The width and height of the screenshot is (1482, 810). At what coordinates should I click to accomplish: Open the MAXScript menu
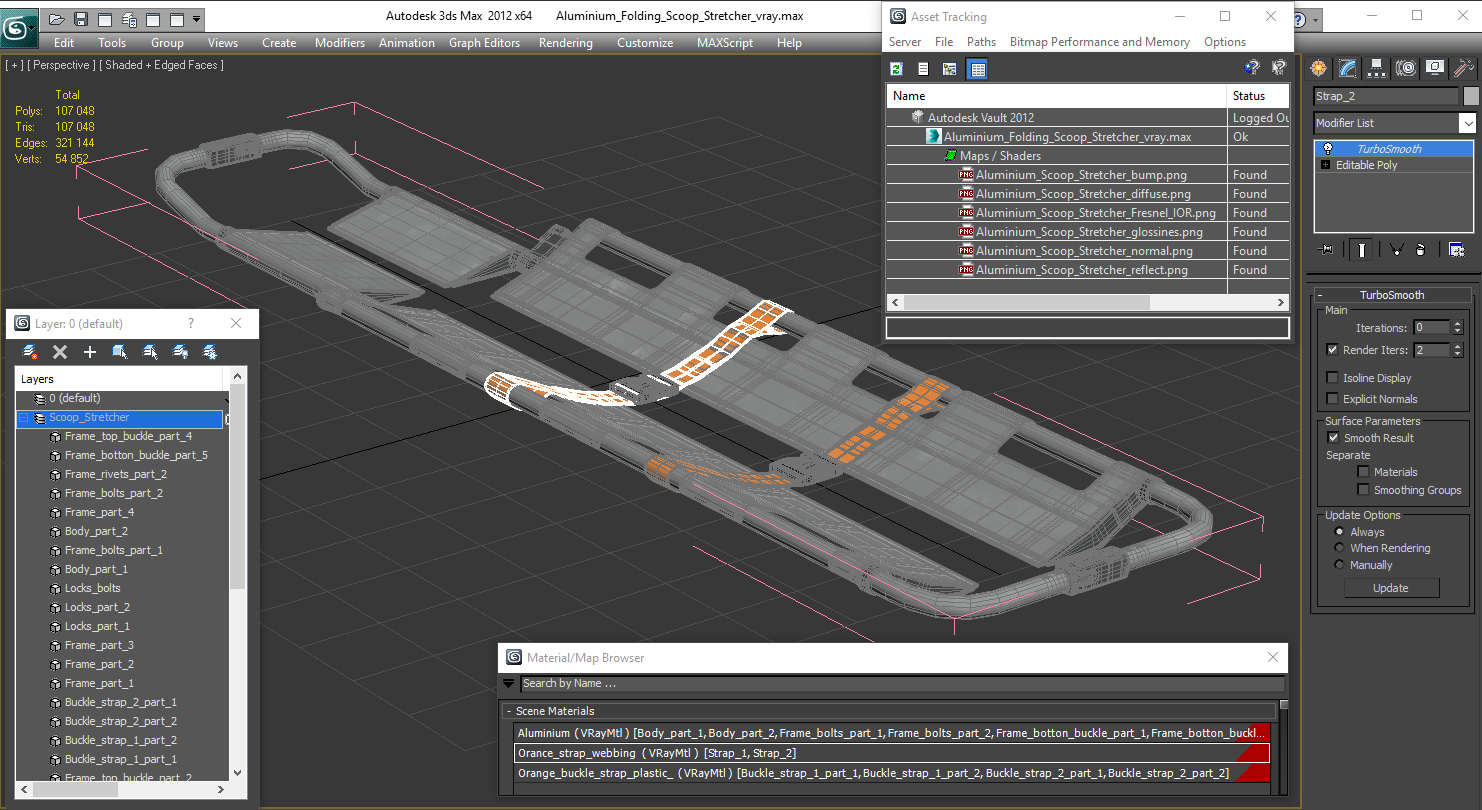725,43
